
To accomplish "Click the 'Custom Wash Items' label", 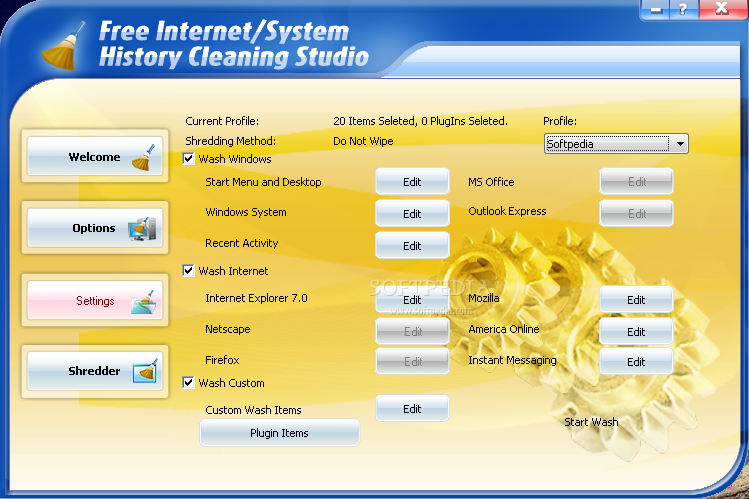I will (x=253, y=410).
